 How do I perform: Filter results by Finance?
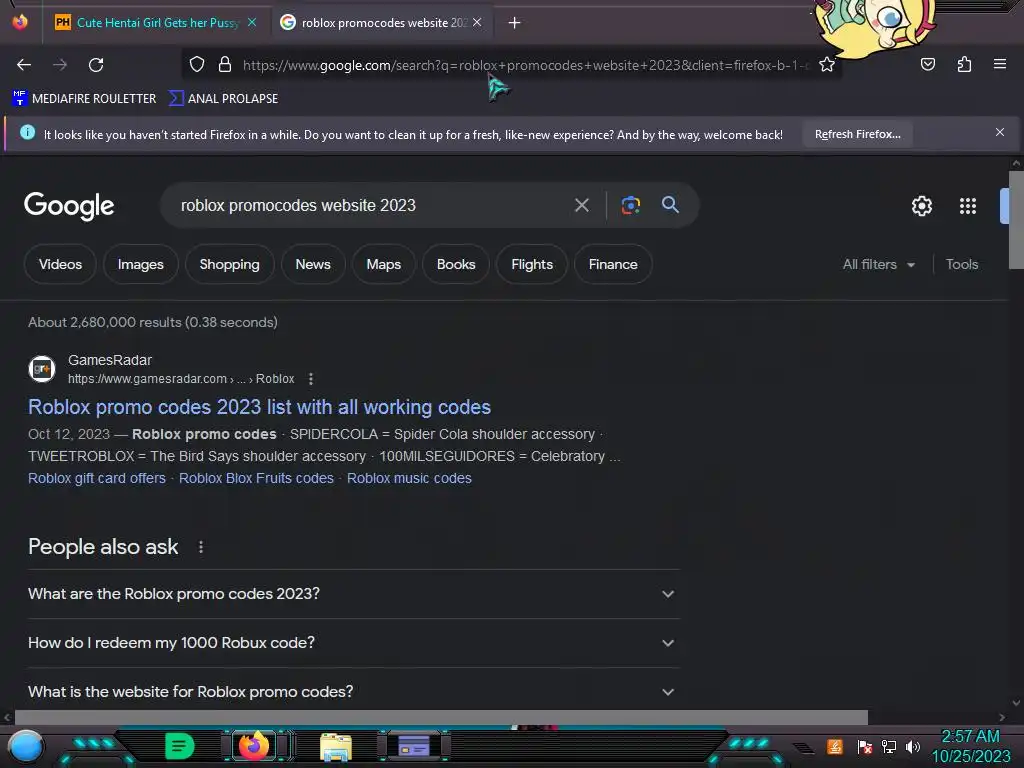(613, 264)
